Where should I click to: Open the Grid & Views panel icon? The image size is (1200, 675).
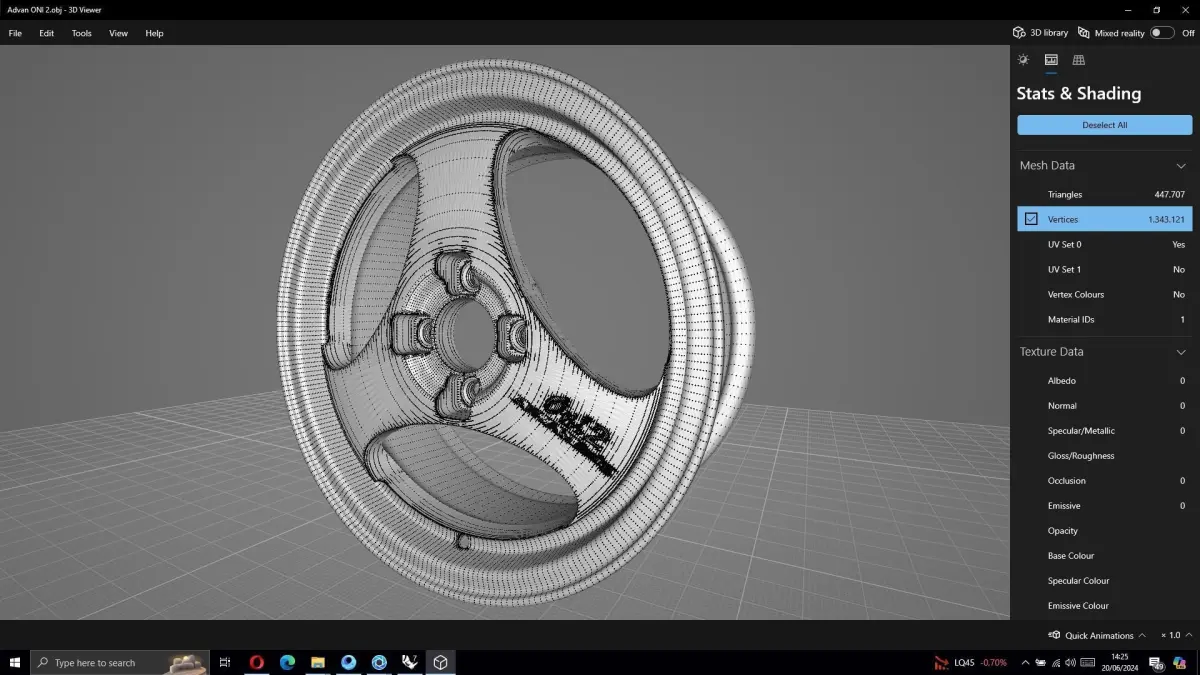pyautogui.click(x=1079, y=60)
